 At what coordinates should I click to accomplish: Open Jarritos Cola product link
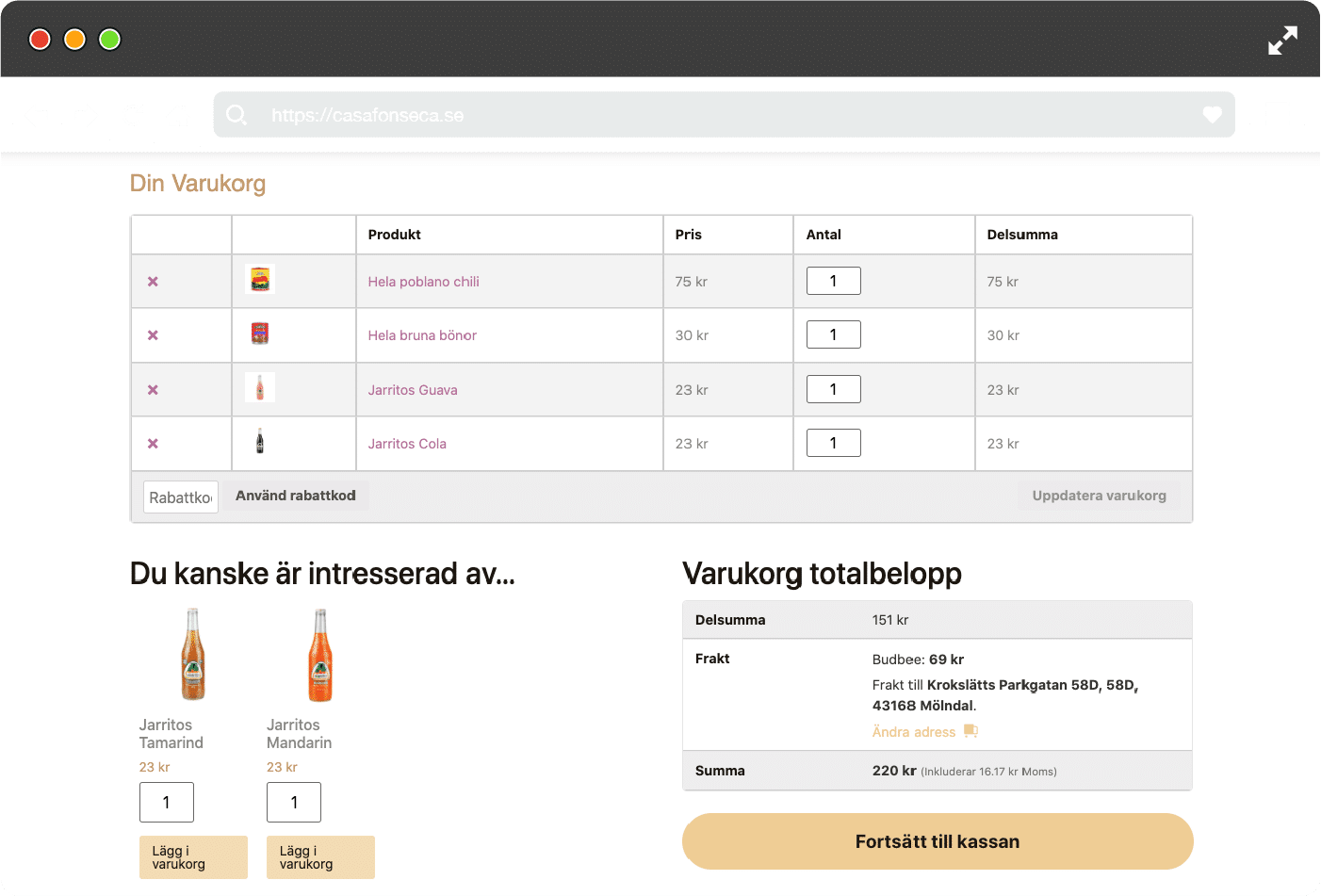[x=407, y=444]
